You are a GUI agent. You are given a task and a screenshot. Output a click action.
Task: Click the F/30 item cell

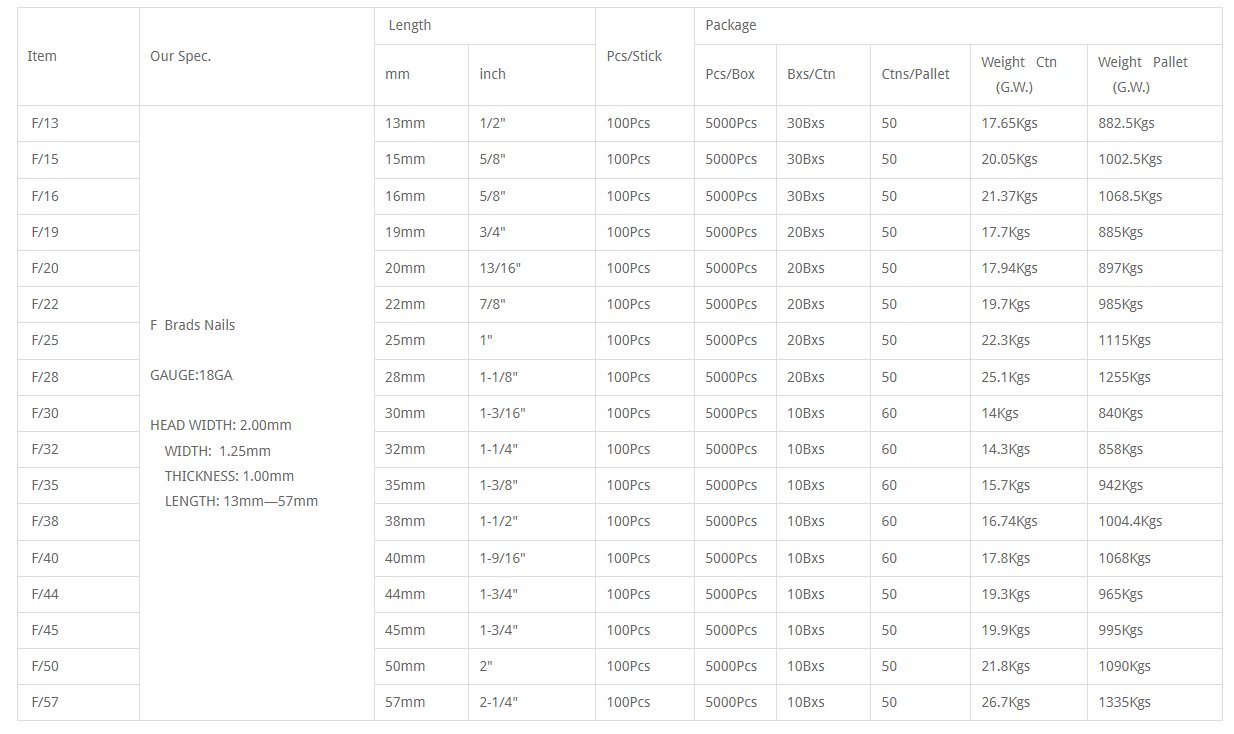(x=78, y=413)
